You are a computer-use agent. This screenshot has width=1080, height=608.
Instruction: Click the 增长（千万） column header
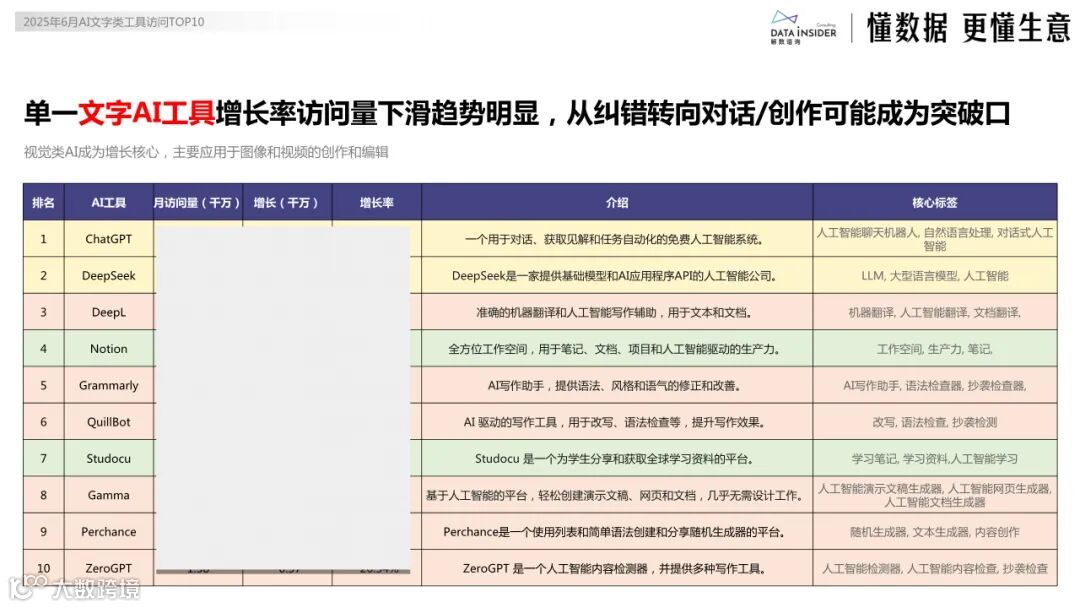(x=287, y=202)
